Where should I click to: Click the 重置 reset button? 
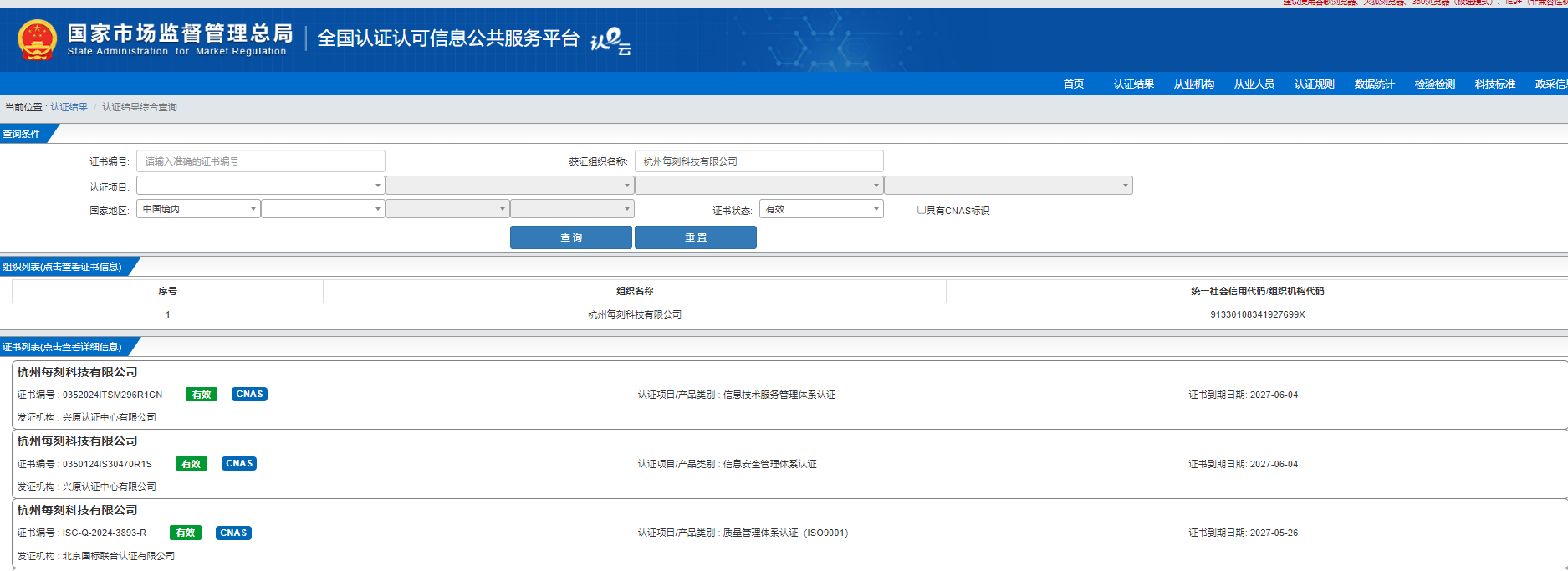[696, 237]
